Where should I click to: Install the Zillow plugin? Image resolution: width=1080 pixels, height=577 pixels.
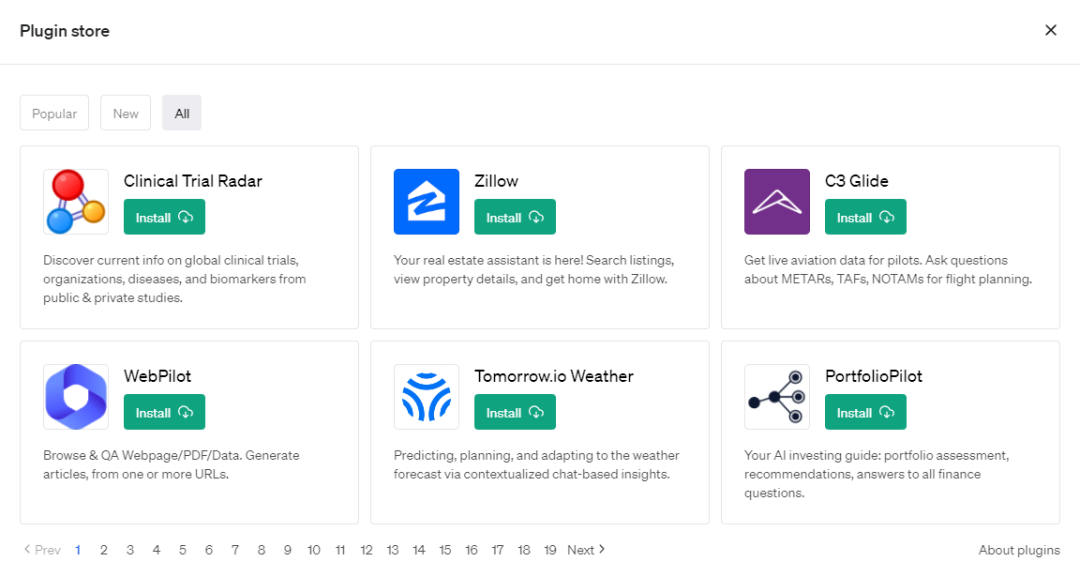[514, 218]
